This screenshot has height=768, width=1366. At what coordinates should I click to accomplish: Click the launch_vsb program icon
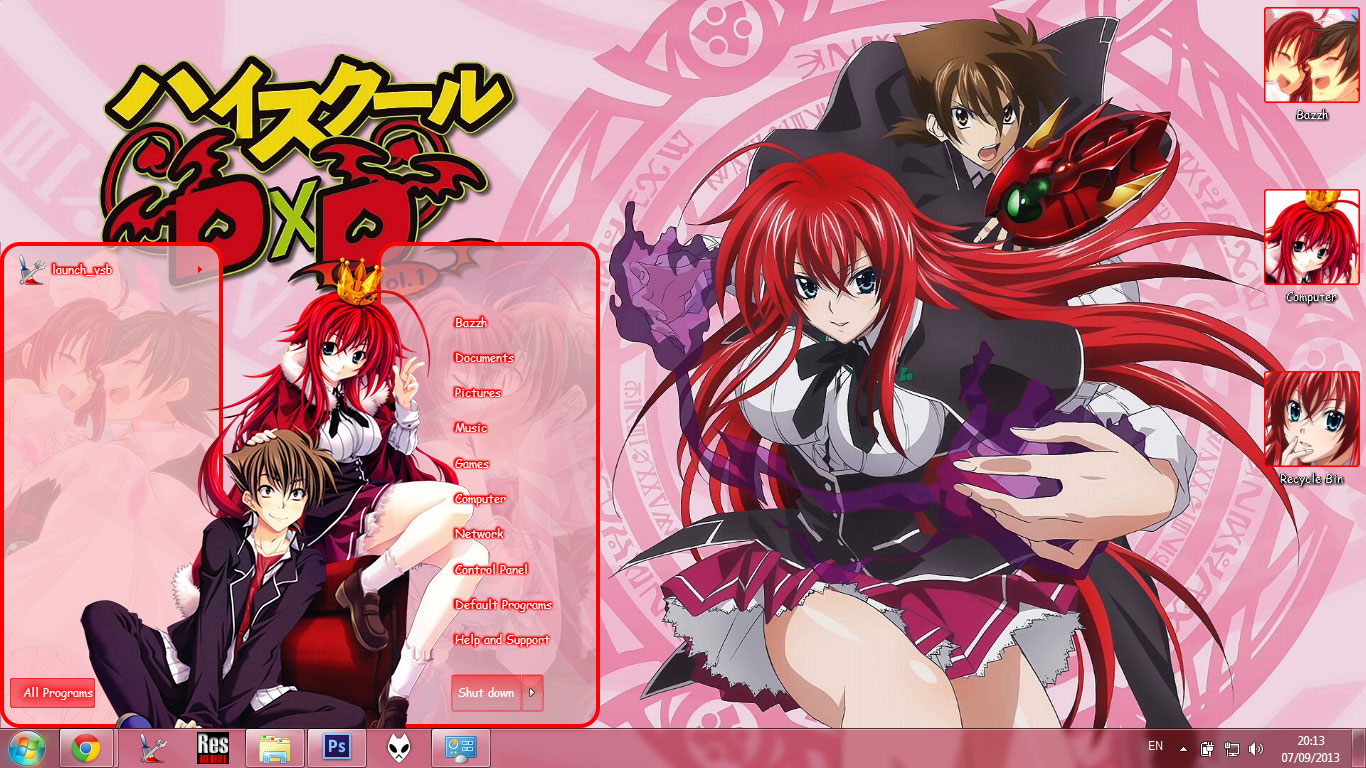(x=30, y=270)
